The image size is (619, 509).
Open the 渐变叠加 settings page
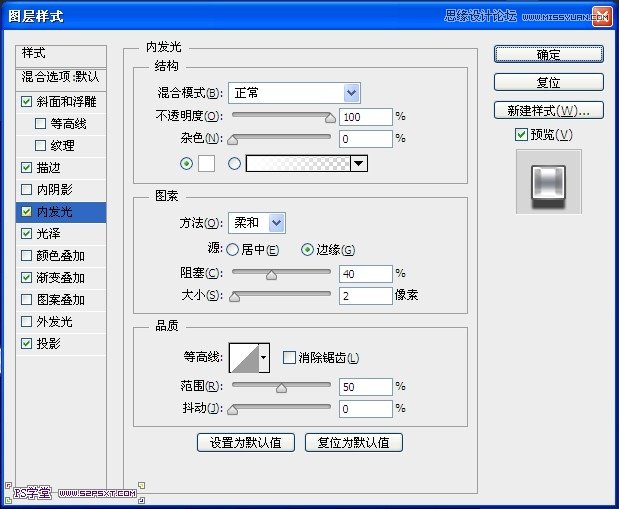tap(60, 278)
